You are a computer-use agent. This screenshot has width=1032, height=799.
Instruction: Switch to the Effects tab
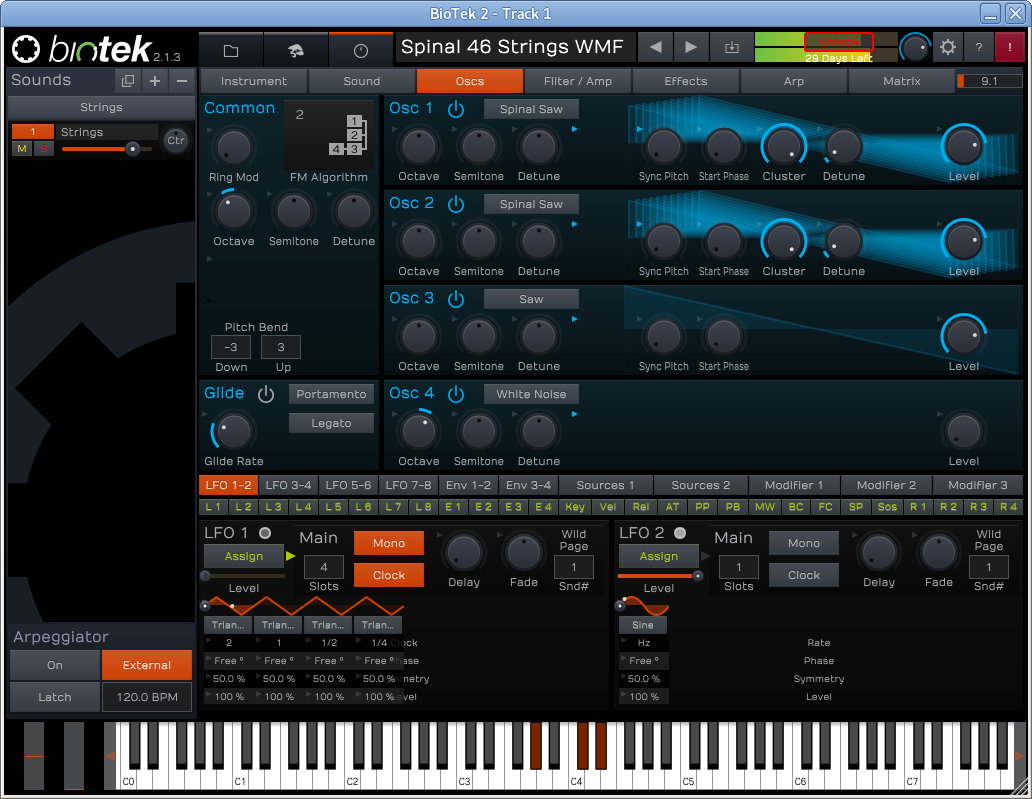pos(685,81)
